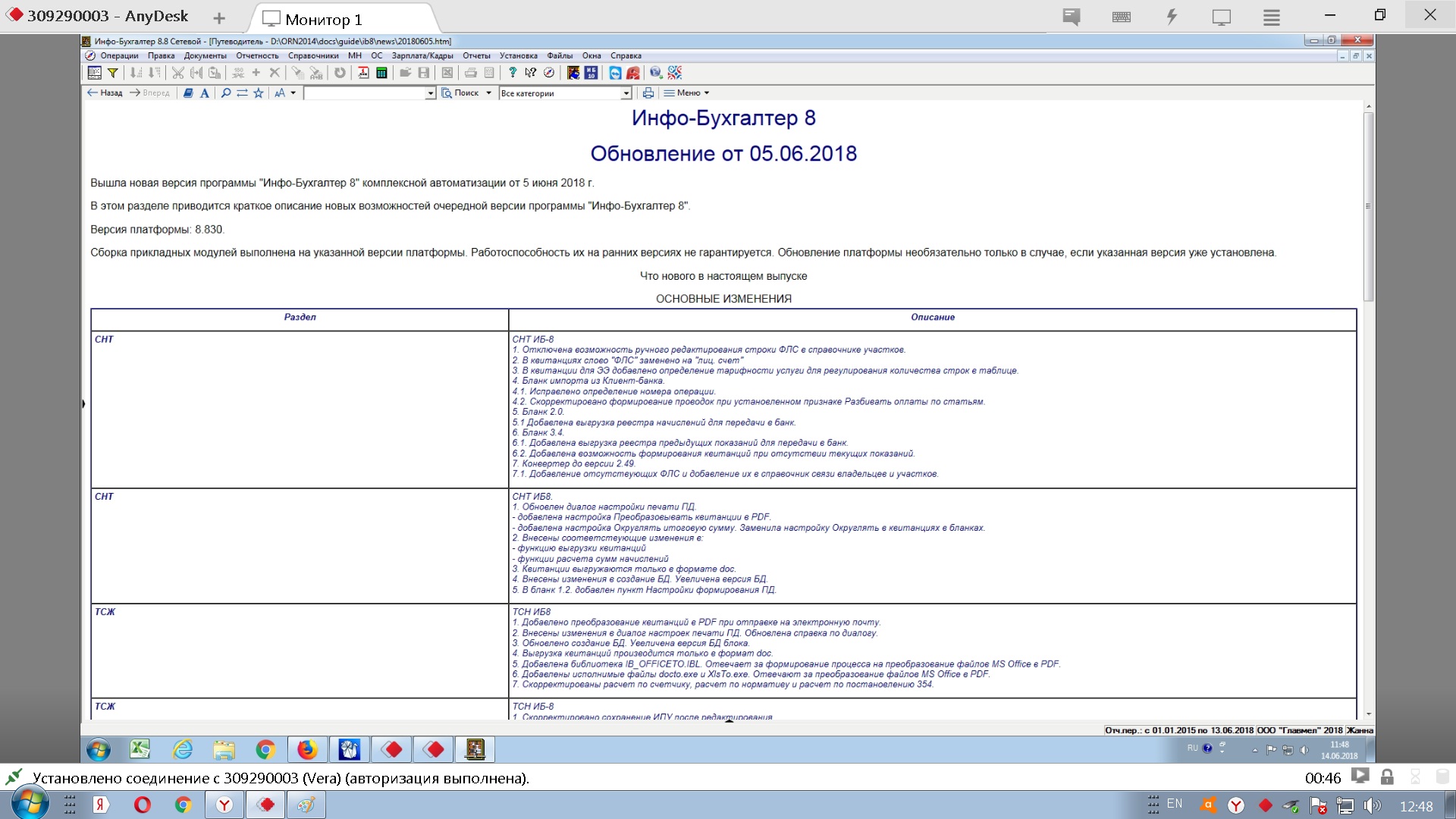Click the context help arrow-question icon
Viewport: 1456px width, 819px height.
coord(531,73)
